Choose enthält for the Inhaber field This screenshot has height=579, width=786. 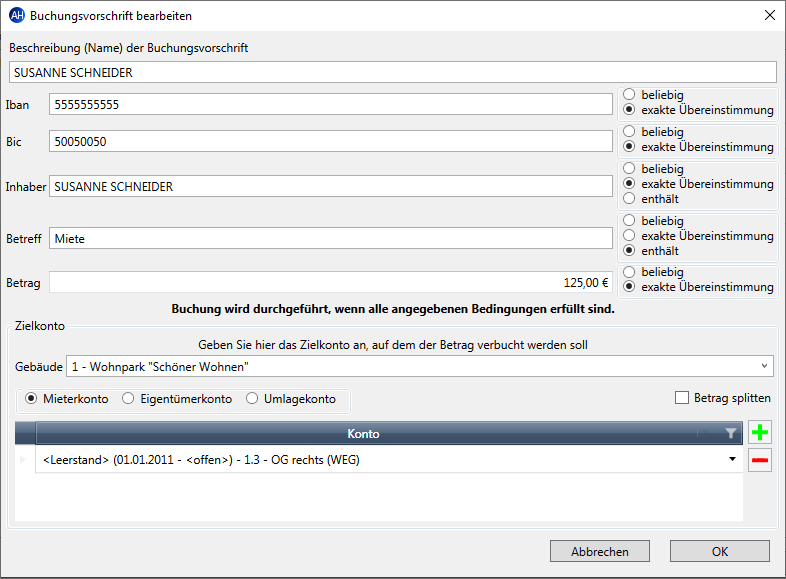(x=629, y=199)
